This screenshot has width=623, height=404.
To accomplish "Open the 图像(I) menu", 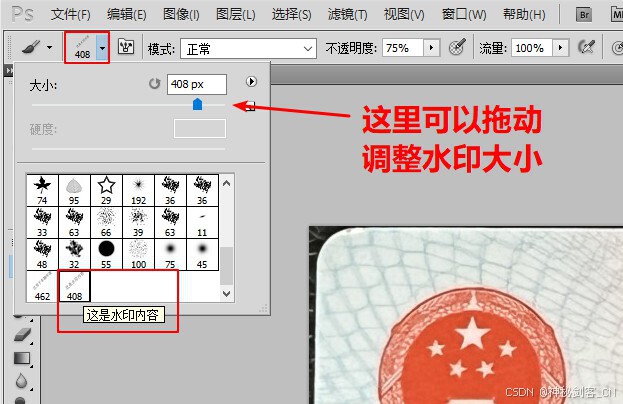I will click(181, 15).
